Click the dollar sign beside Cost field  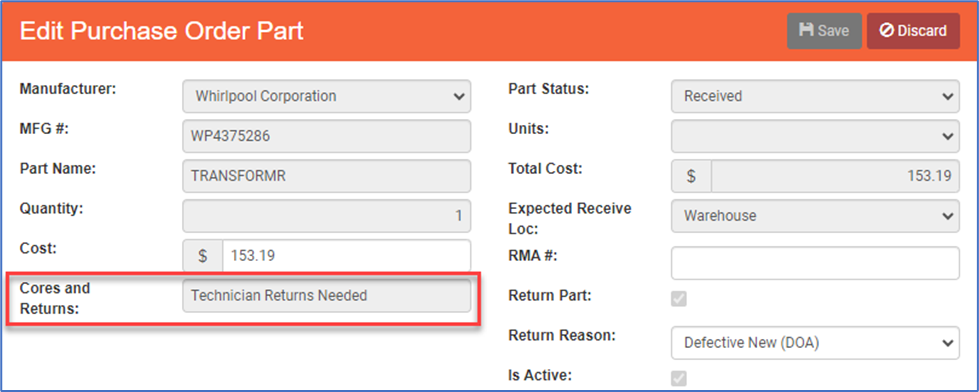click(x=202, y=255)
